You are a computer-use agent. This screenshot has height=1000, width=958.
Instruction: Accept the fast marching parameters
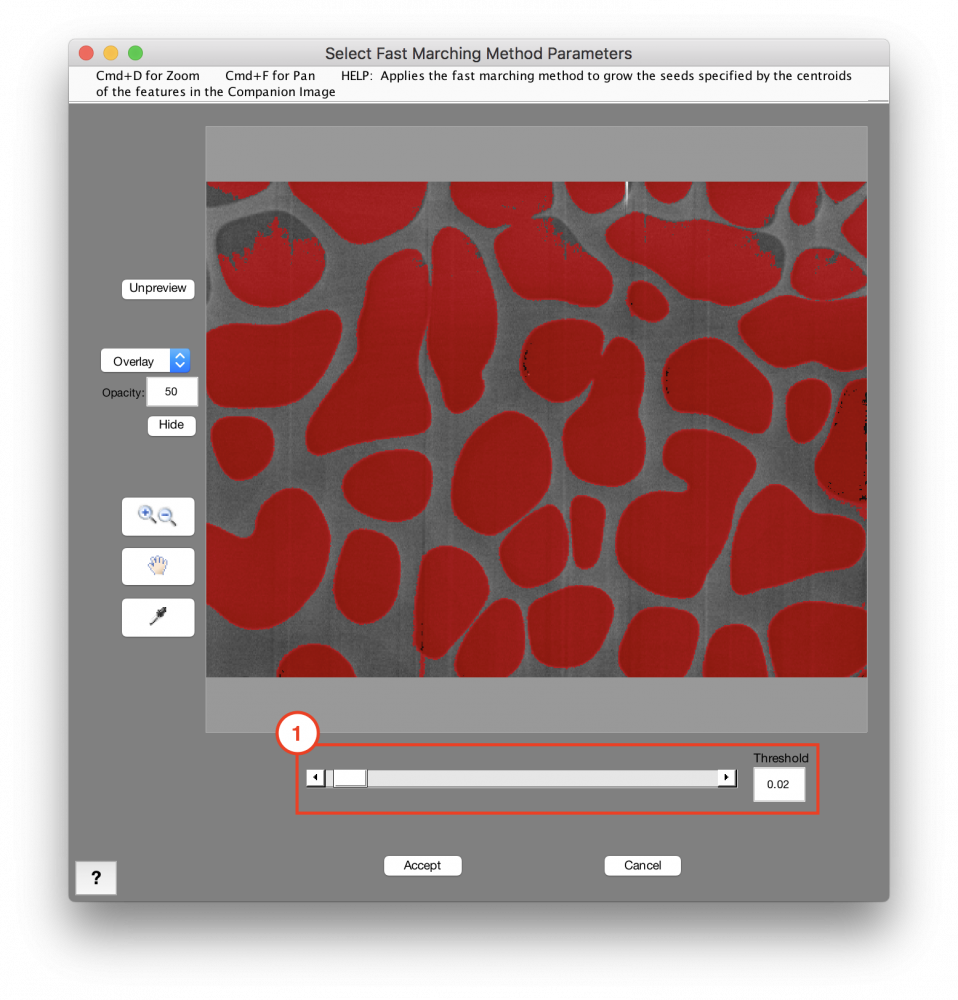tap(422, 865)
